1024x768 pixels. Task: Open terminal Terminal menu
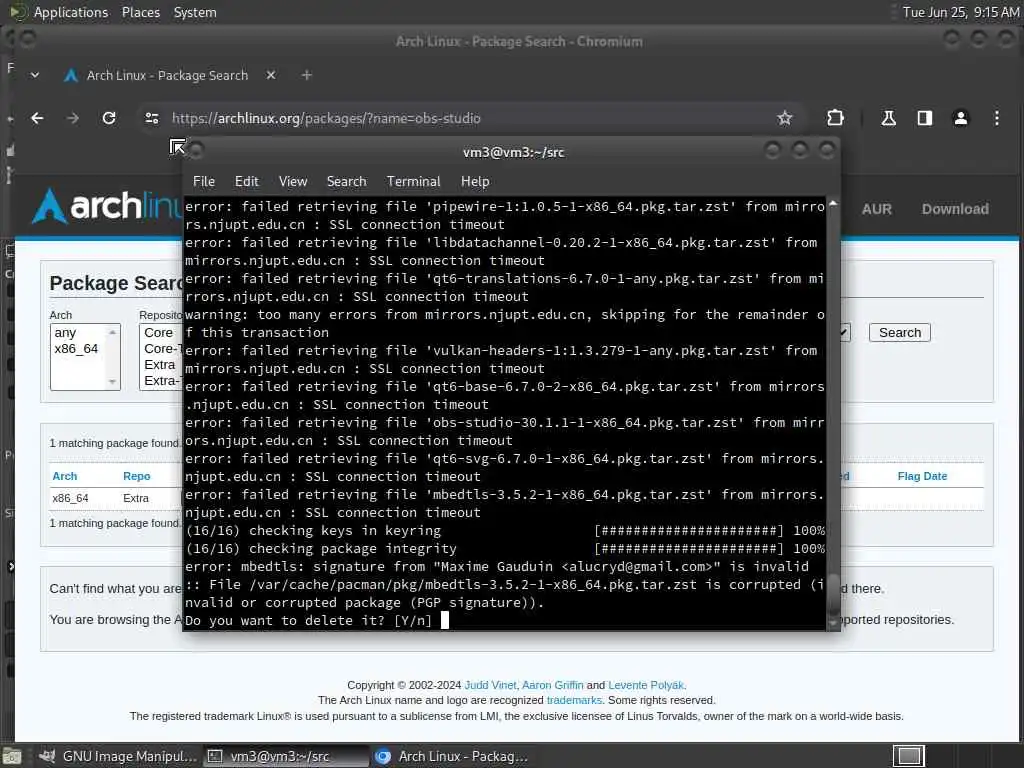pyautogui.click(x=413, y=182)
